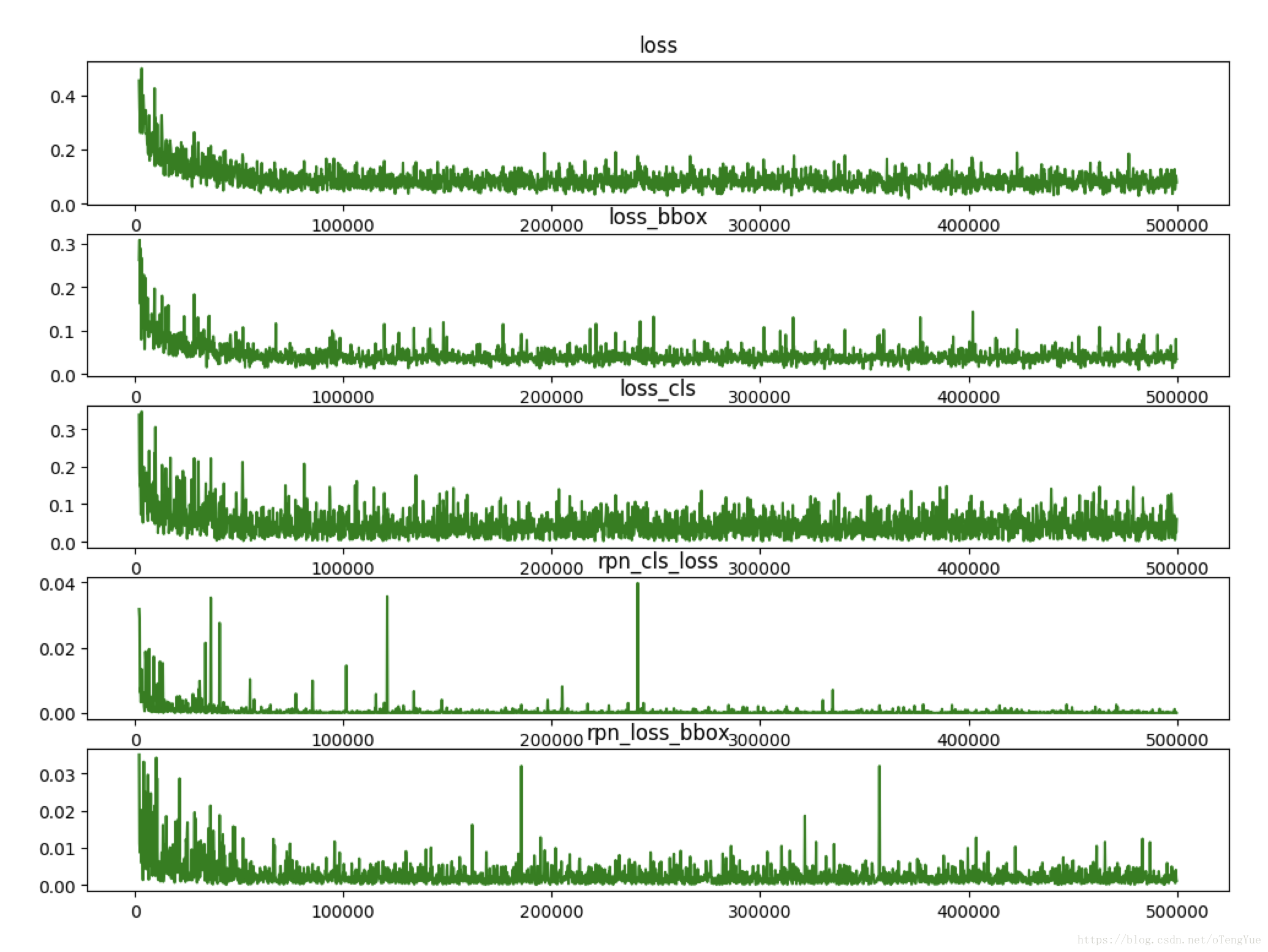Click y-axis label 0.1 on loss_cls plot
1268x952 pixels.
coord(63,505)
